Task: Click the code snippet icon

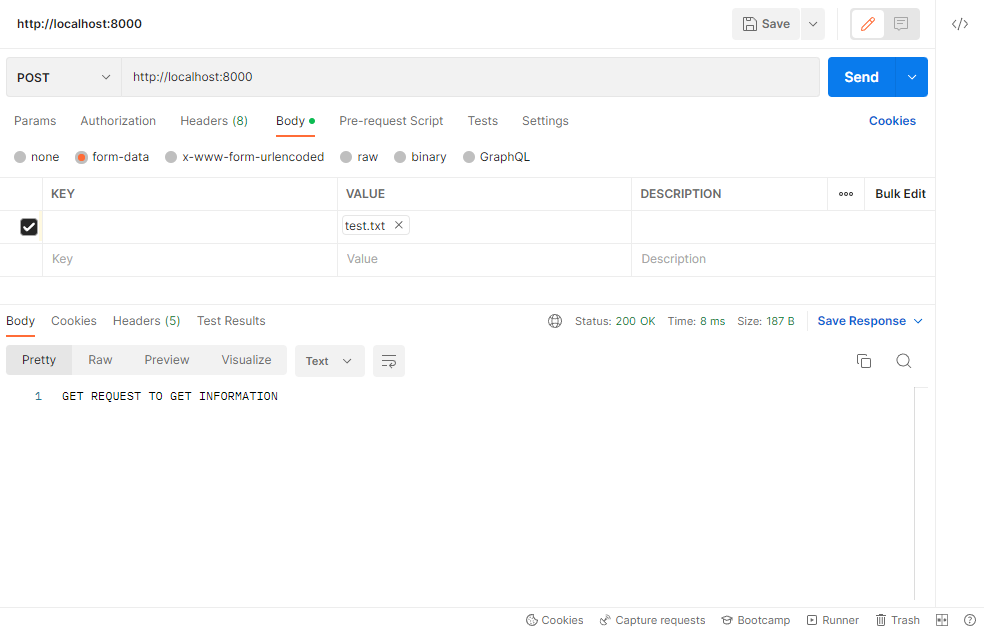Action: click(x=959, y=24)
